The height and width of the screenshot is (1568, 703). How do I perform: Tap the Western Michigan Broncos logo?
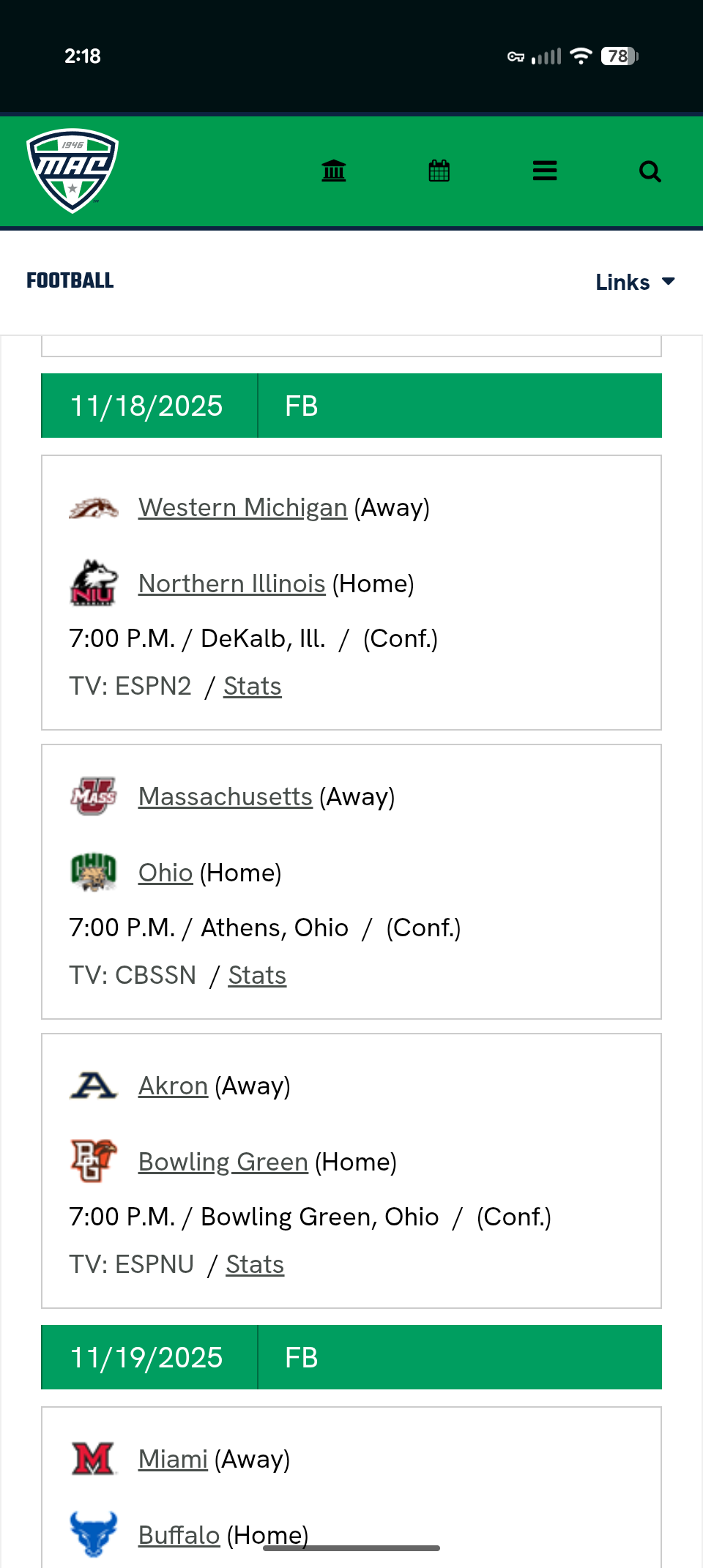[x=94, y=508]
